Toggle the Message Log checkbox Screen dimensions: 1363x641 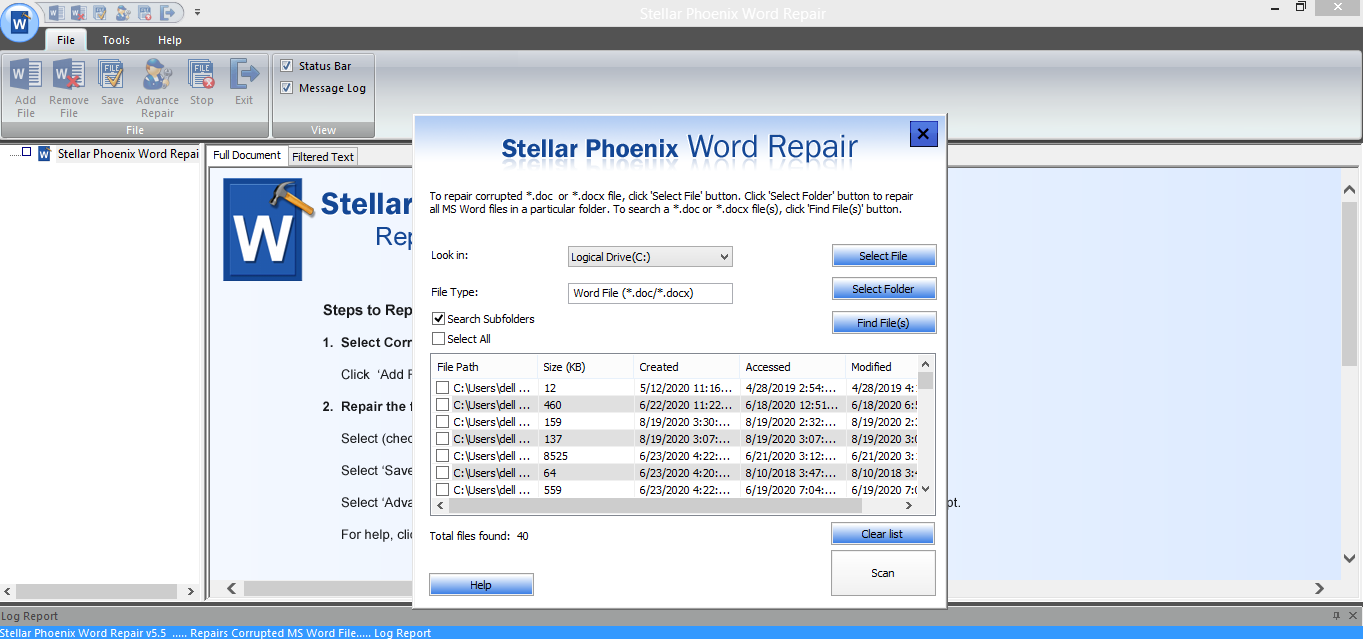tap(287, 88)
